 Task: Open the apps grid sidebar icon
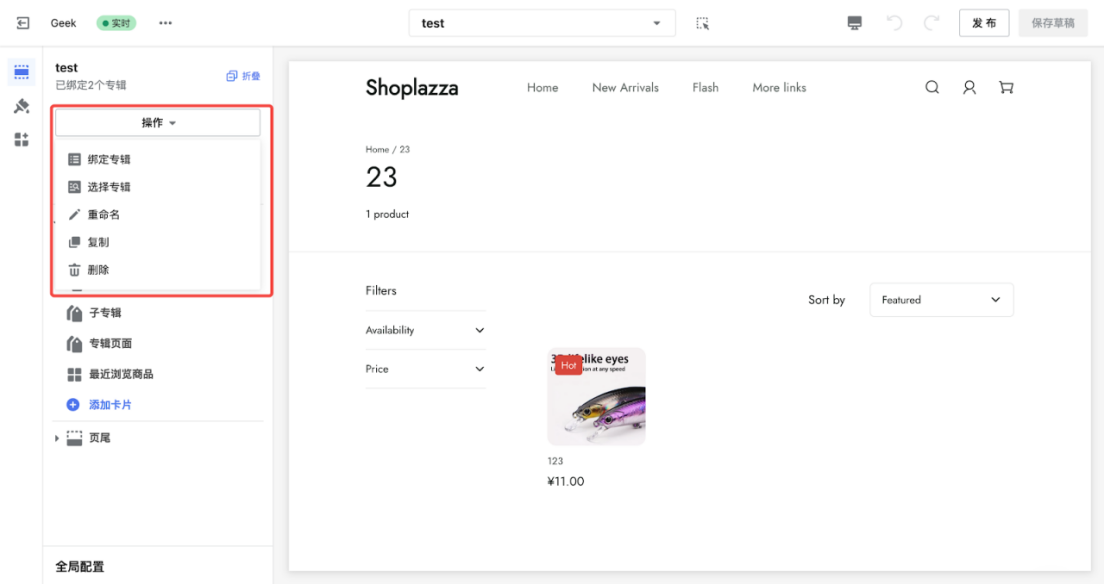(22, 139)
